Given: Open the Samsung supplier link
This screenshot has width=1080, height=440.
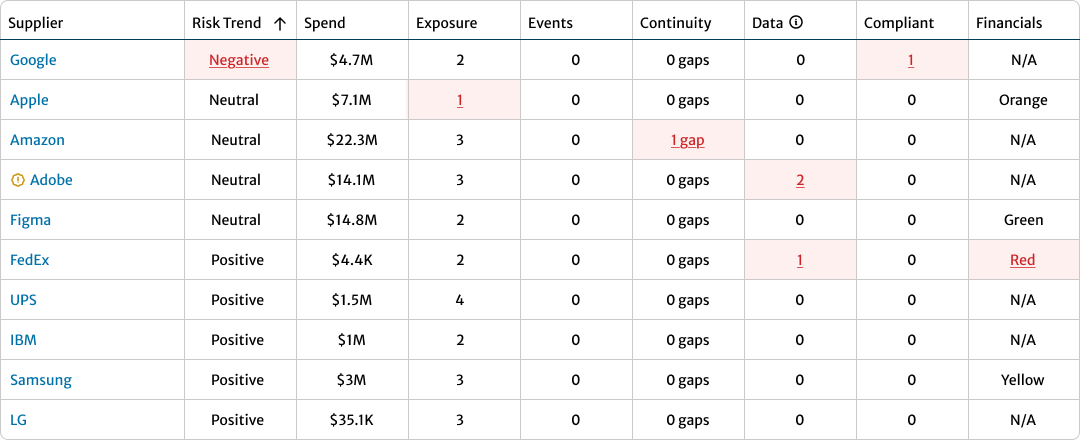Looking at the screenshot, I should pos(41,379).
